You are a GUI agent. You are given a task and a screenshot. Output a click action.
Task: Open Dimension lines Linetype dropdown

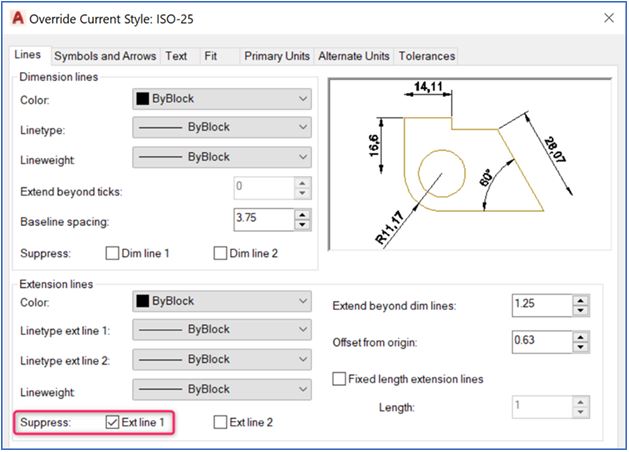coord(222,127)
